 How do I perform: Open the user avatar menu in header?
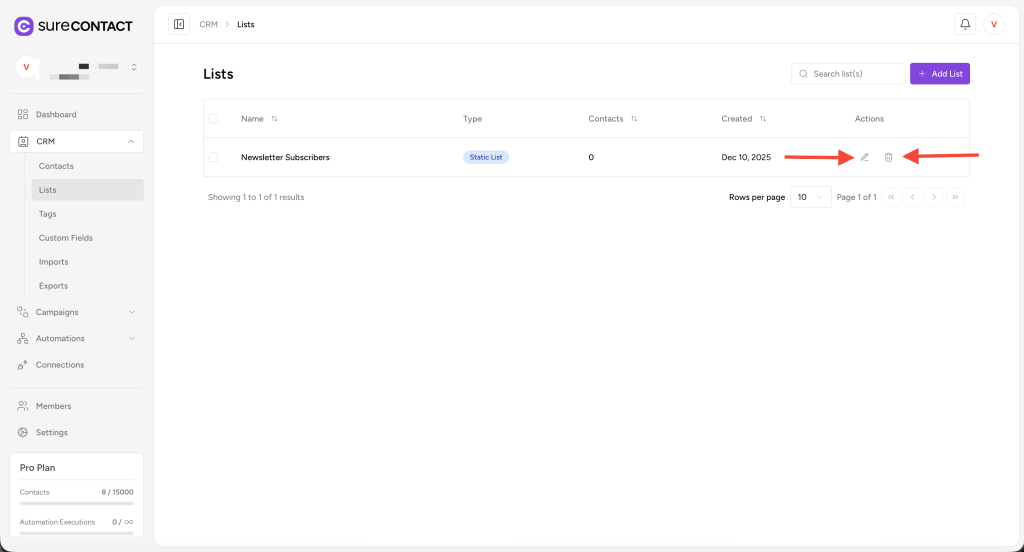(994, 24)
